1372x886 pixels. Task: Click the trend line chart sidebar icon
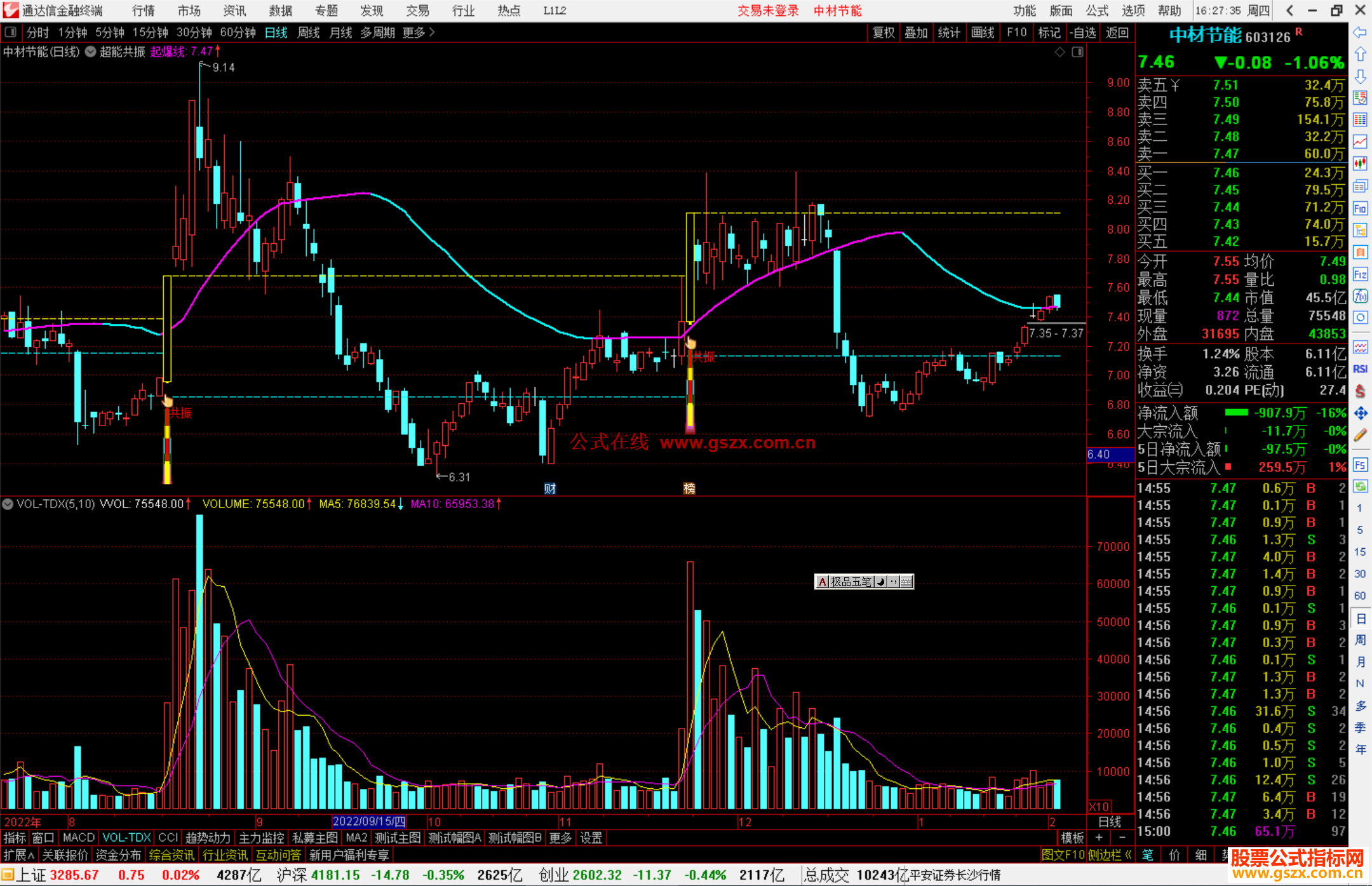(1360, 142)
